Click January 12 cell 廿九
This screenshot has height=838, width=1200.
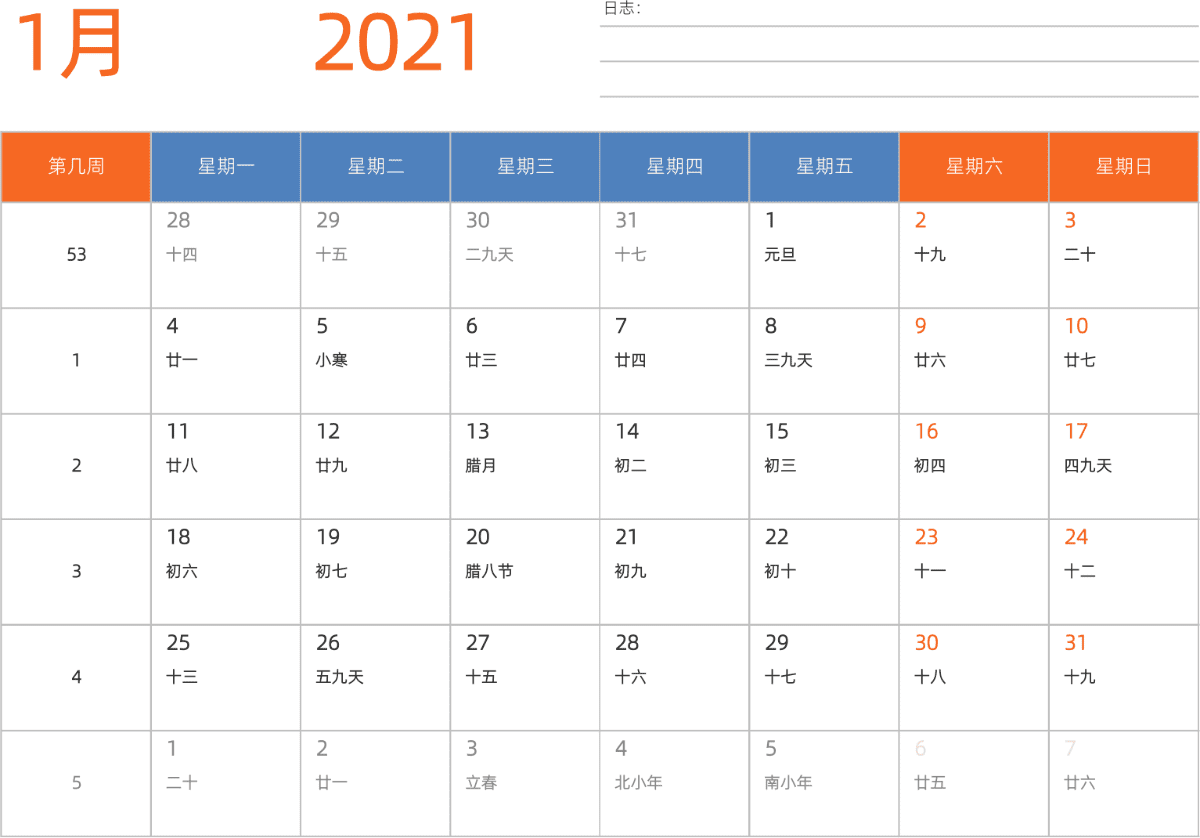[375, 466]
